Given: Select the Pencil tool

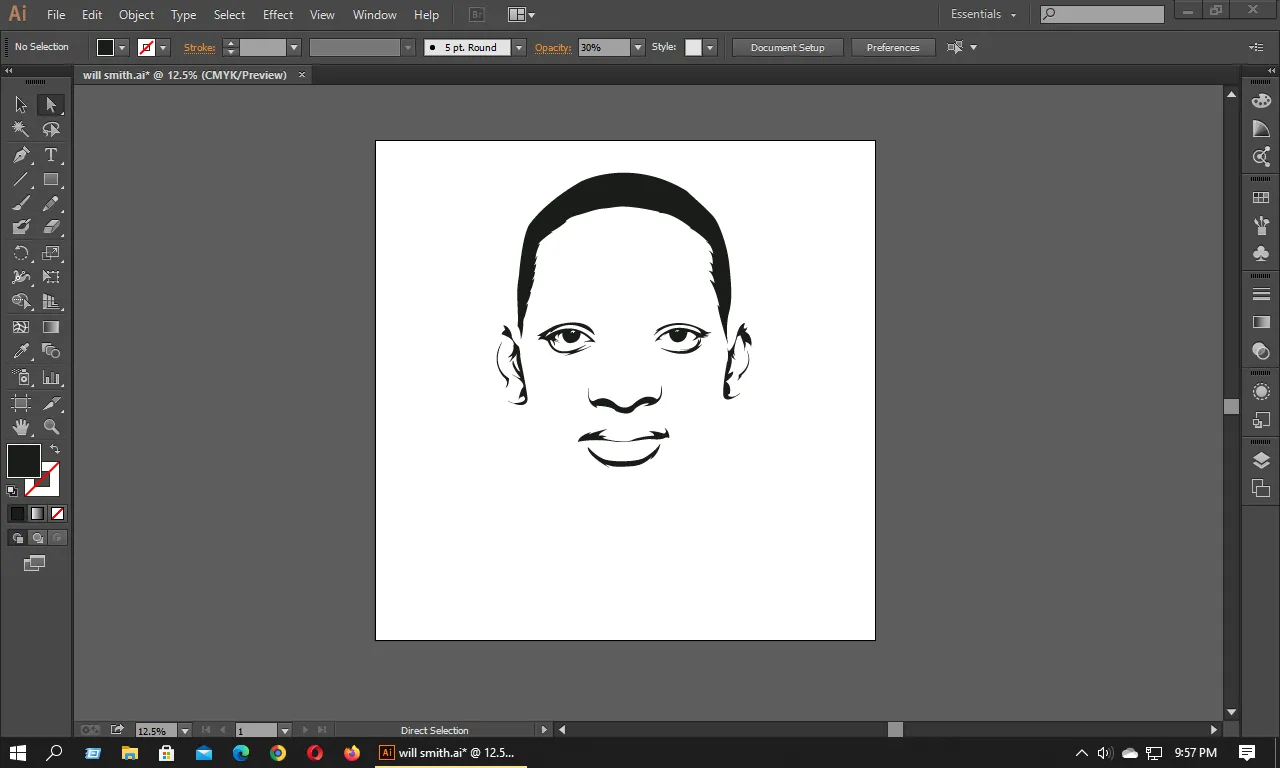Looking at the screenshot, I should [51, 204].
